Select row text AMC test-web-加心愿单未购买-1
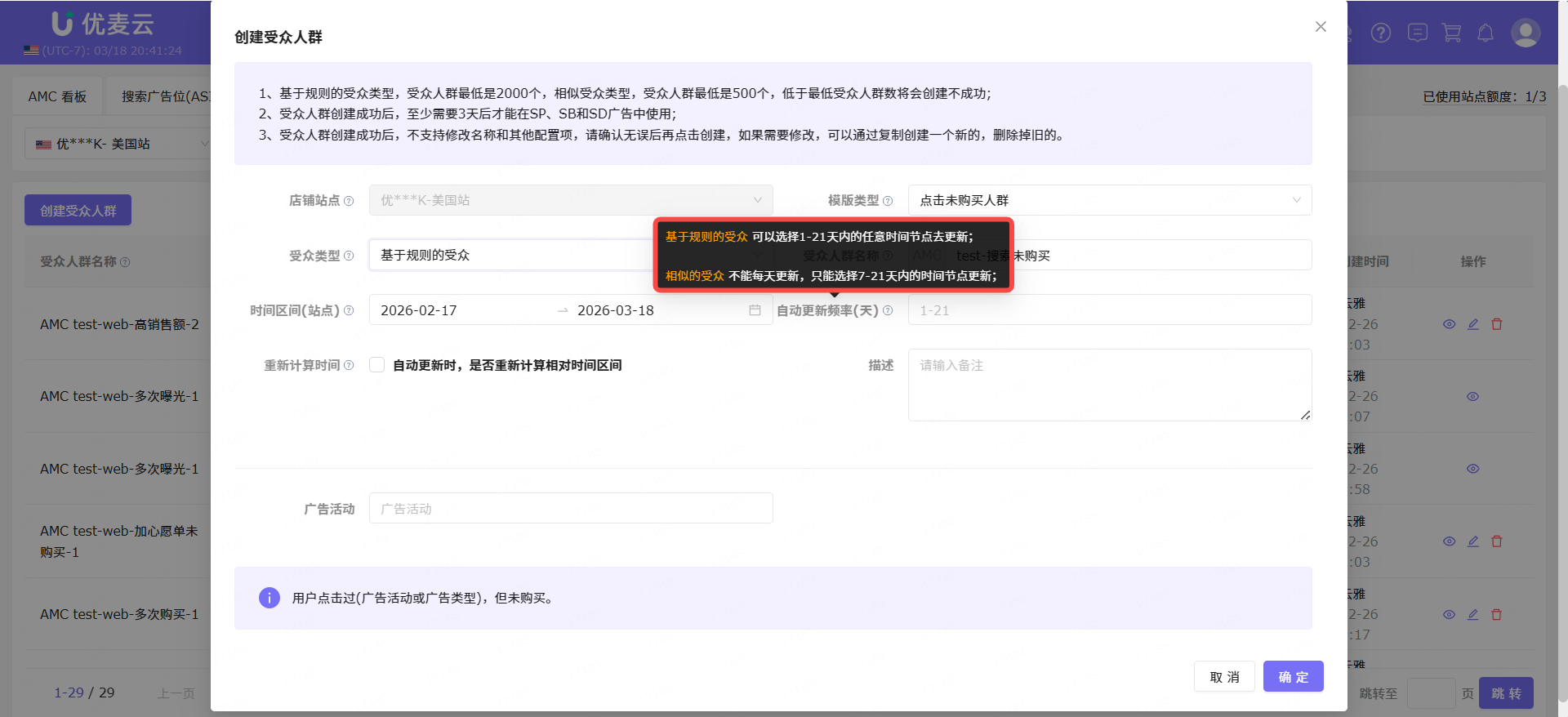1568x717 pixels. tap(119, 541)
